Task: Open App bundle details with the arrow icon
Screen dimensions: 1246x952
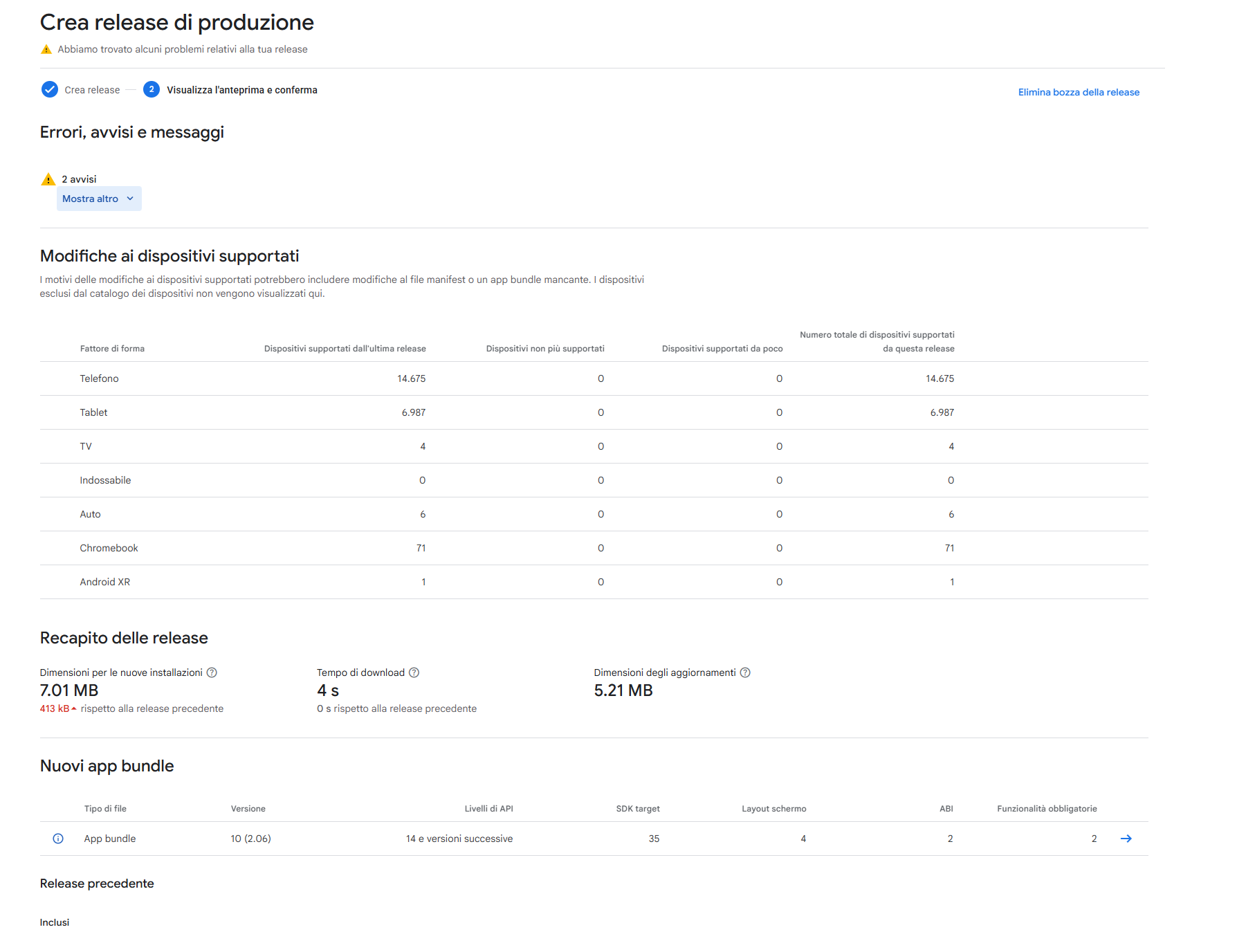Action: coord(1126,839)
